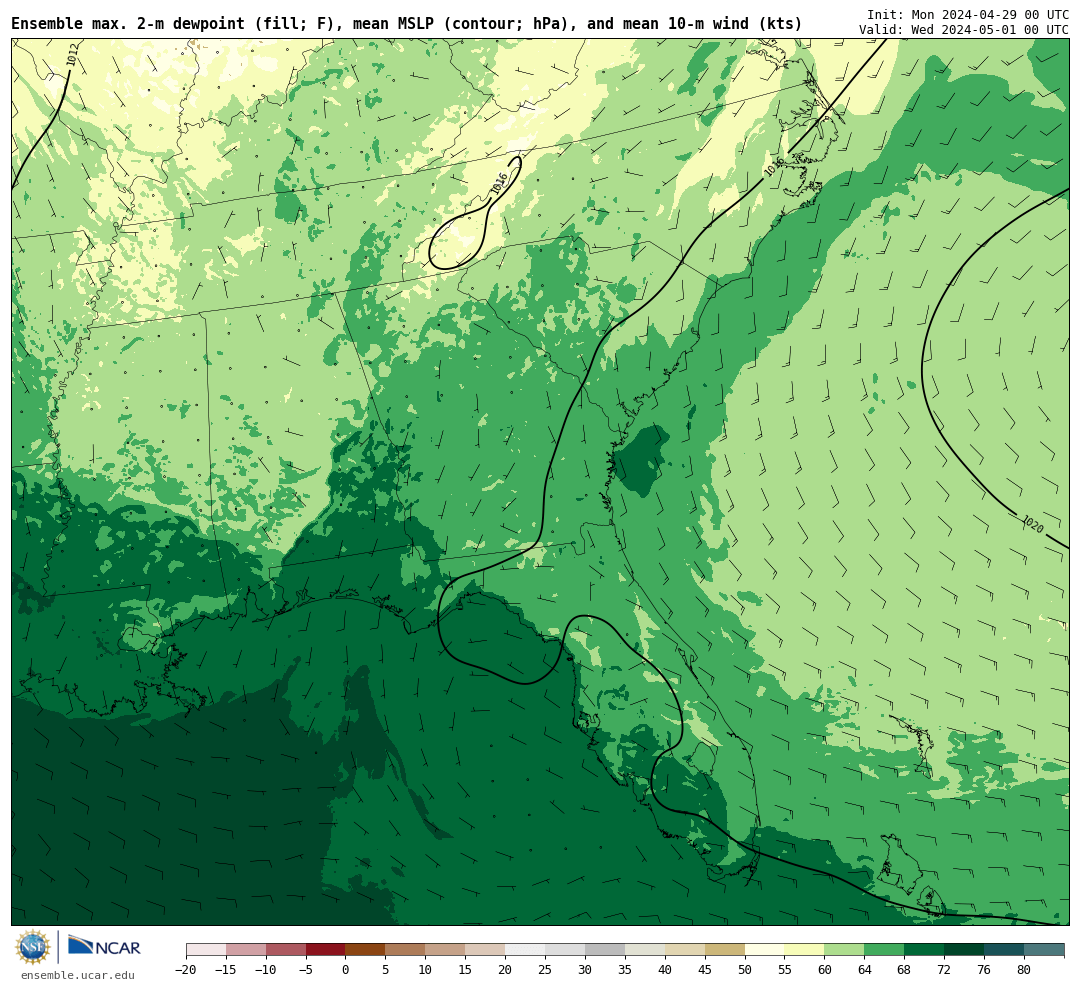Click the colorbar label 25

[546, 970]
